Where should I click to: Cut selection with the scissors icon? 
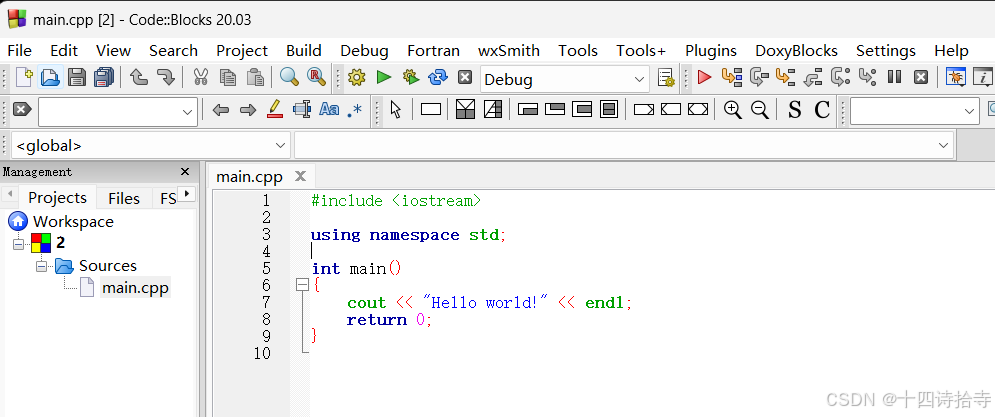(x=201, y=77)
